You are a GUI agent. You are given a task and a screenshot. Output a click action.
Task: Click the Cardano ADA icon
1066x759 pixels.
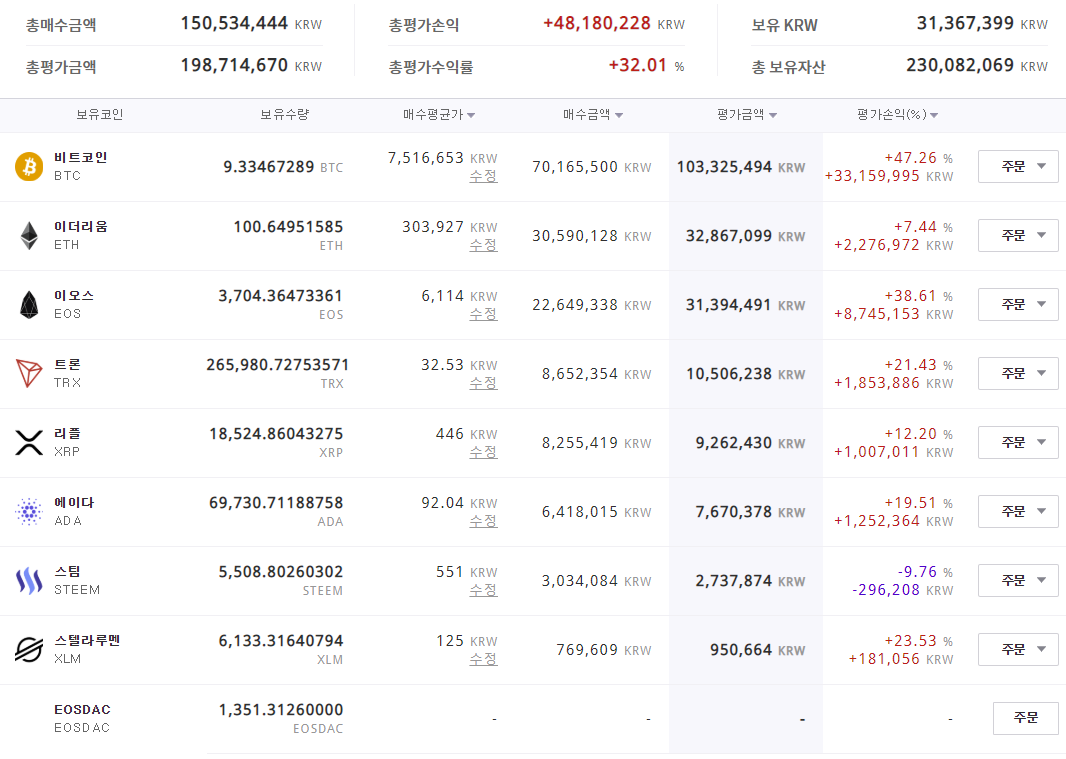(x=29, y=511)
